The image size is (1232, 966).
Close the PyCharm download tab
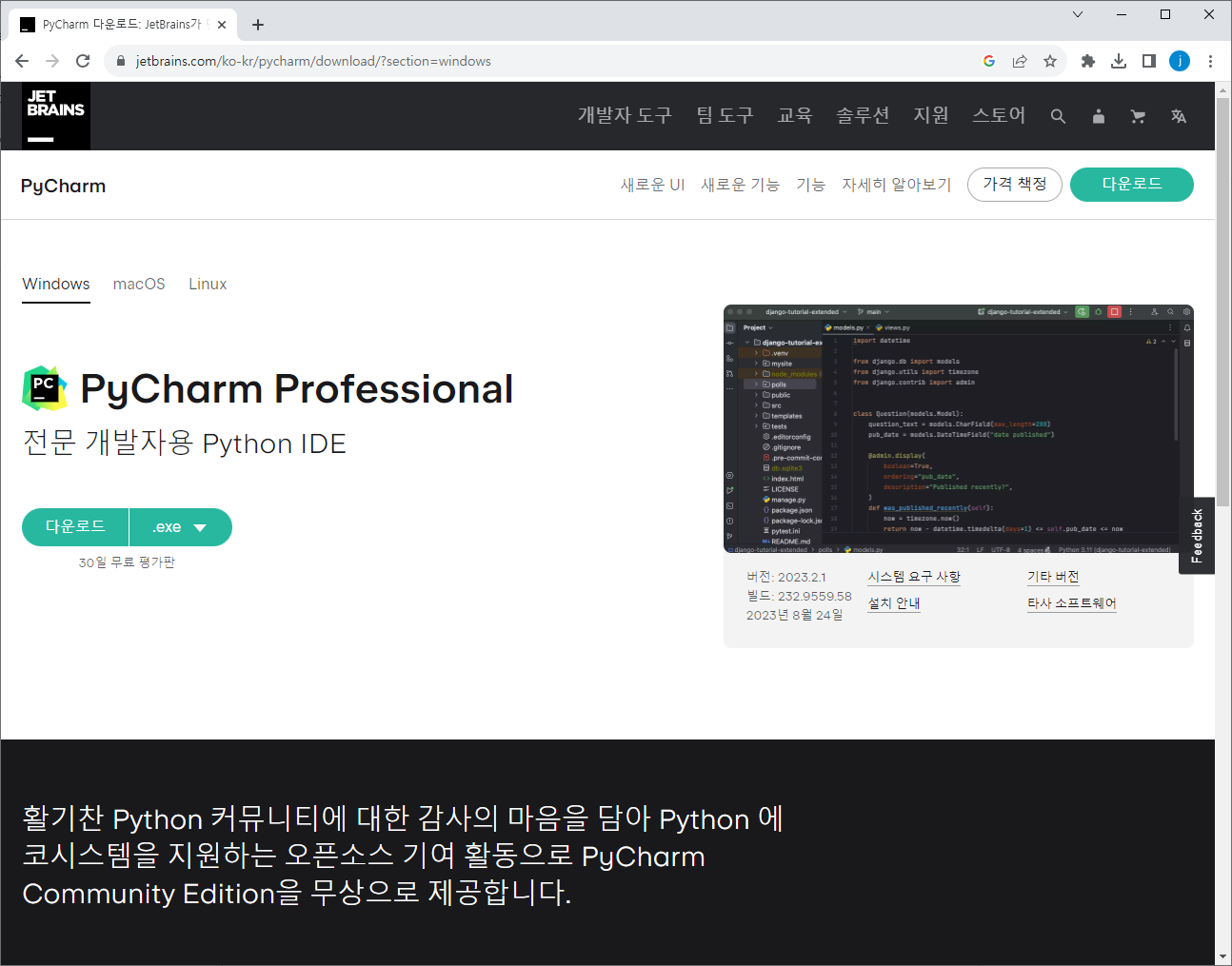point(222,25)
